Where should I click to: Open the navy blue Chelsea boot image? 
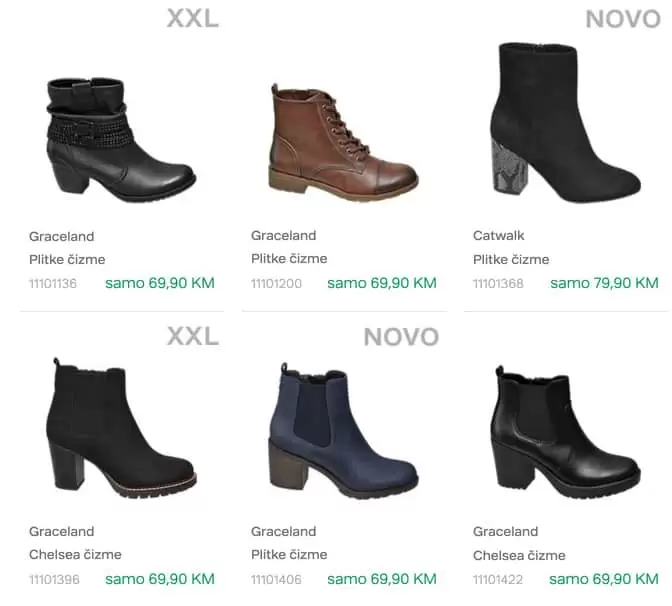tap(343, 431)
